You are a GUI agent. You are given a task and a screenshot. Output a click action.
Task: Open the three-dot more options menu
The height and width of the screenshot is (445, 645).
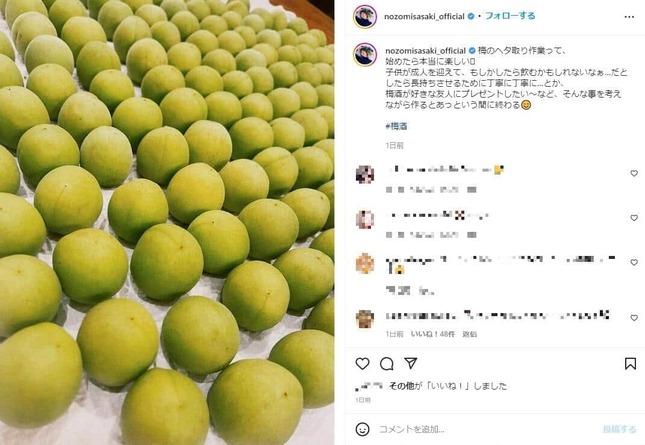pos(629,17)
